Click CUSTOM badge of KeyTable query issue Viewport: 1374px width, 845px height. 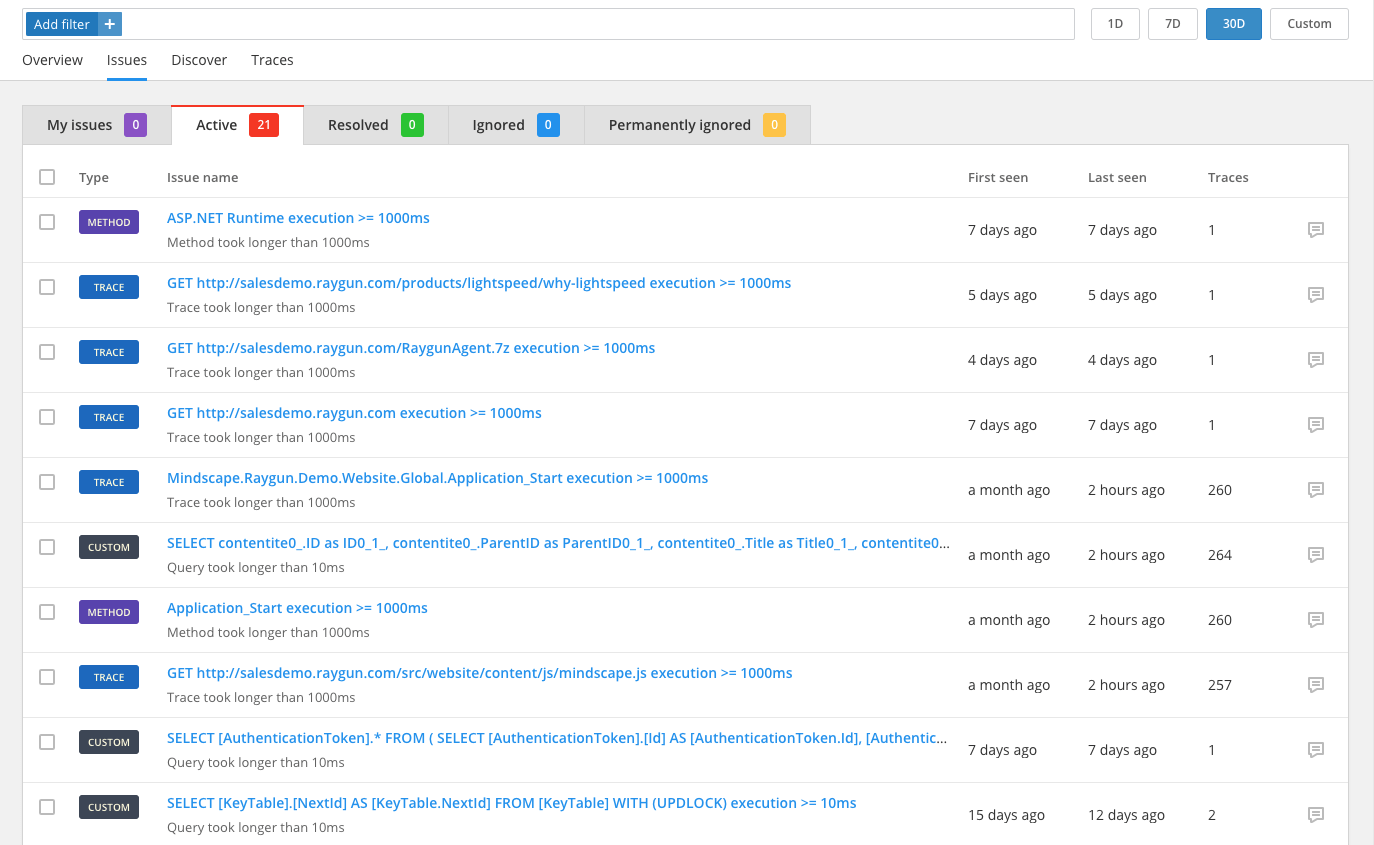109,807
